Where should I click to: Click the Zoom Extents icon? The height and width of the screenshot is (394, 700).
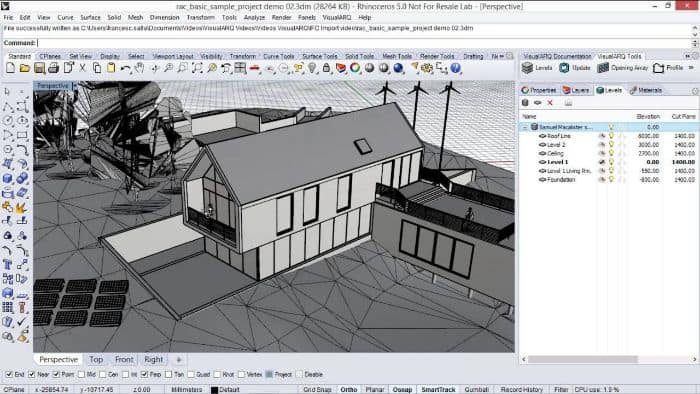pos(197,68)
